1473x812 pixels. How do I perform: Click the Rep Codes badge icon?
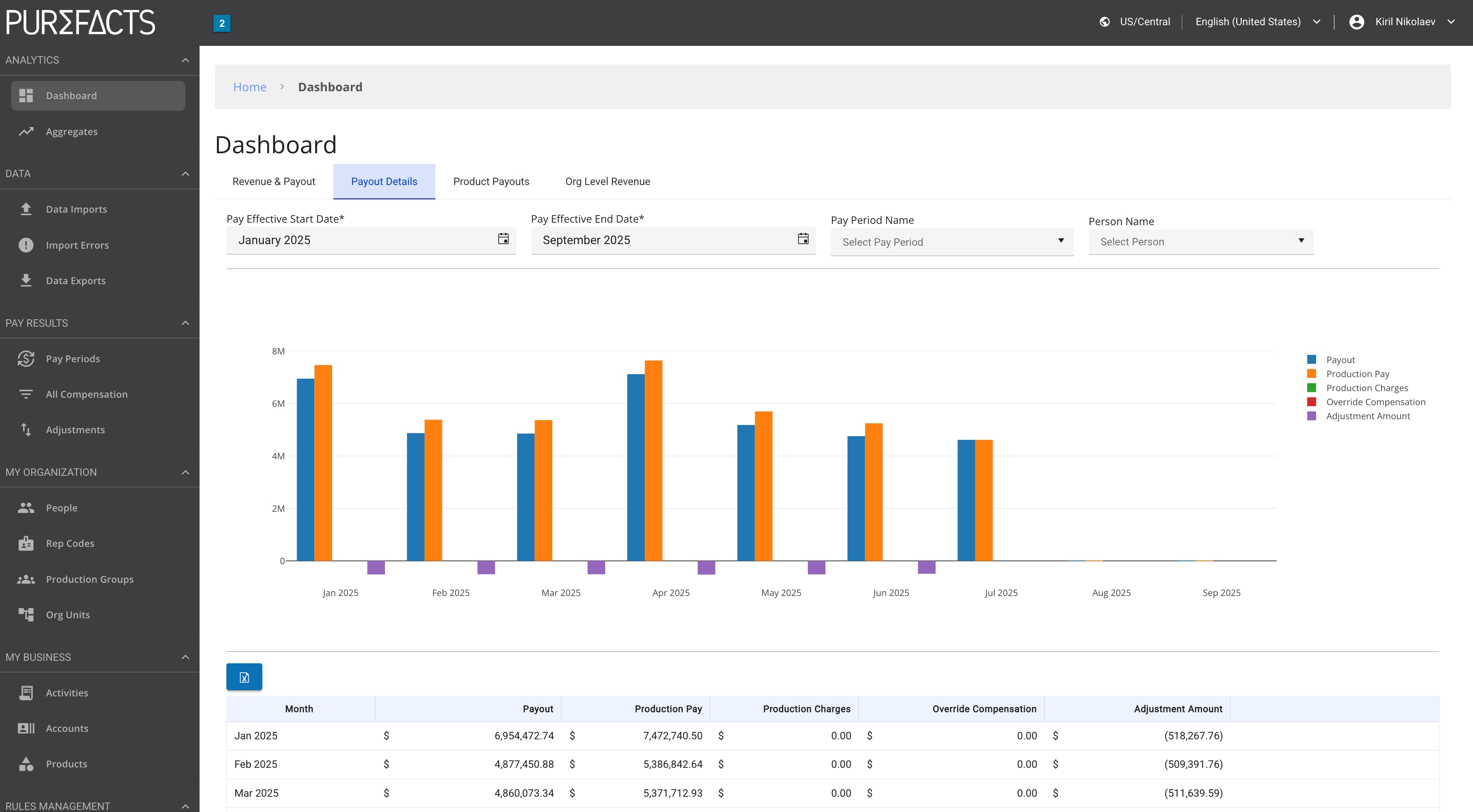[x=26, y=543]
